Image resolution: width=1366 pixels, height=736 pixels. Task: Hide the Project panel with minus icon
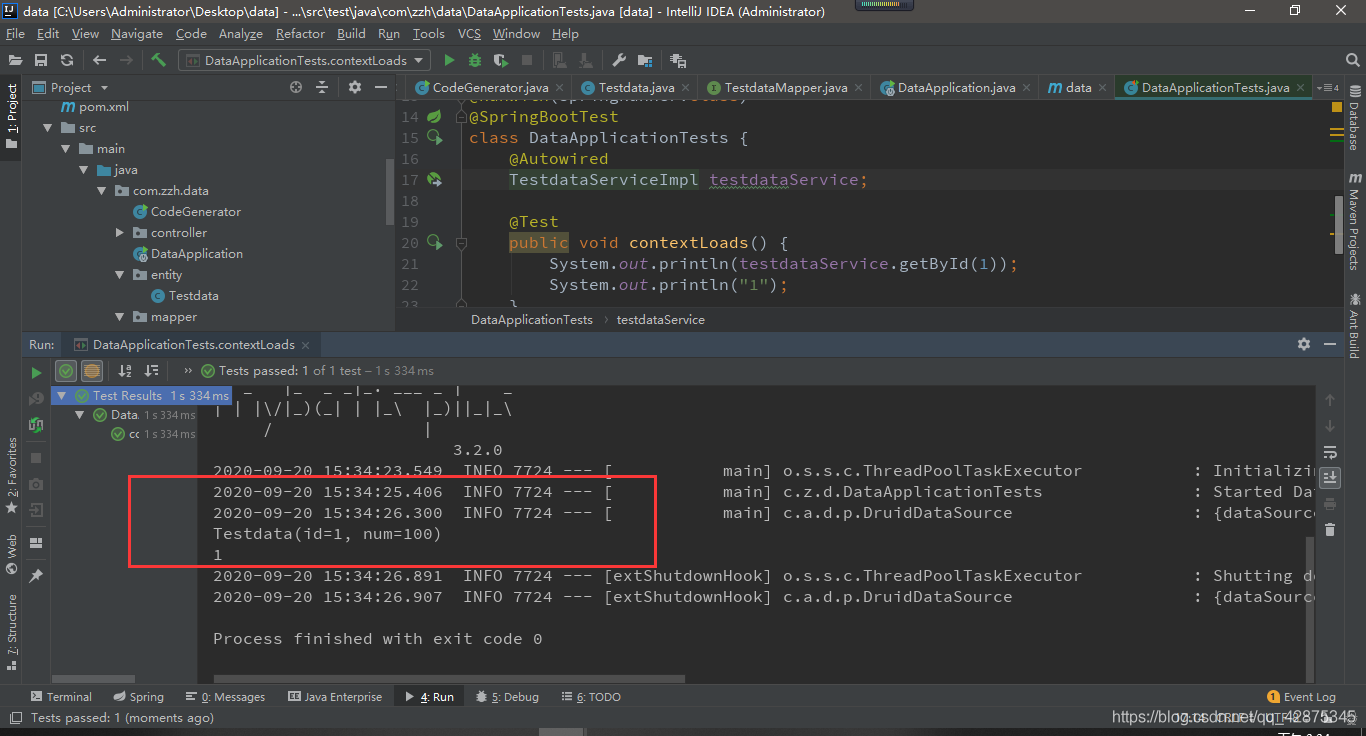pos(379,87)
